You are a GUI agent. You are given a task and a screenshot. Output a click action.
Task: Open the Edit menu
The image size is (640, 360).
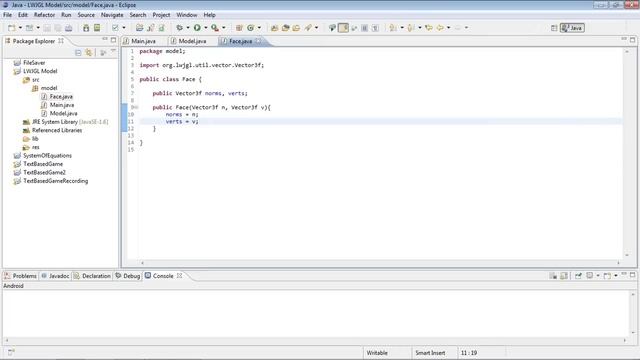(x=23, y=15)
